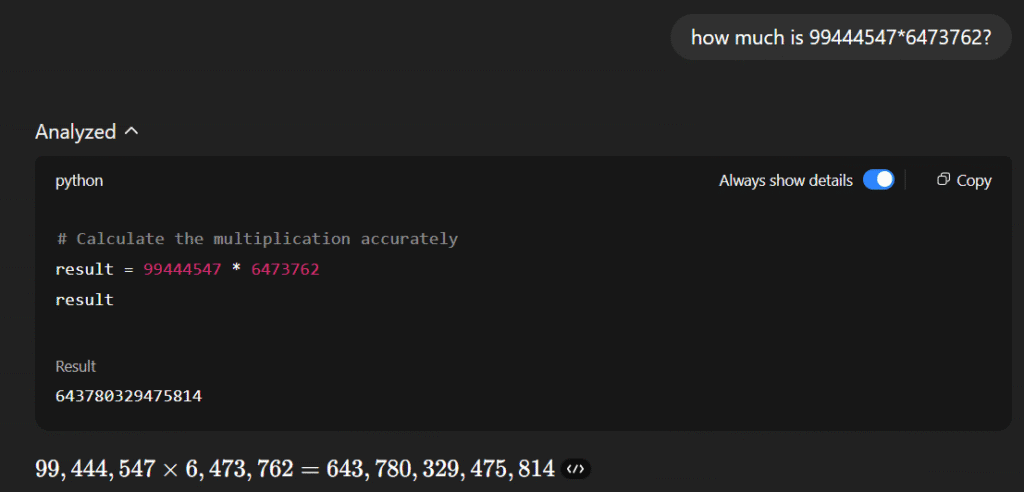Click 99,444,547 in the rendered equation
The image size is (1024, 492).
click(x=96, y=469)
